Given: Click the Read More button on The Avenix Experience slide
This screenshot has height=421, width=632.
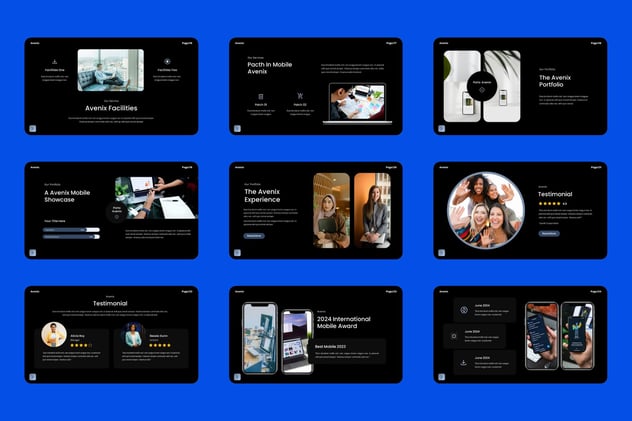Looking at the screenshot, I should (254, 236).
